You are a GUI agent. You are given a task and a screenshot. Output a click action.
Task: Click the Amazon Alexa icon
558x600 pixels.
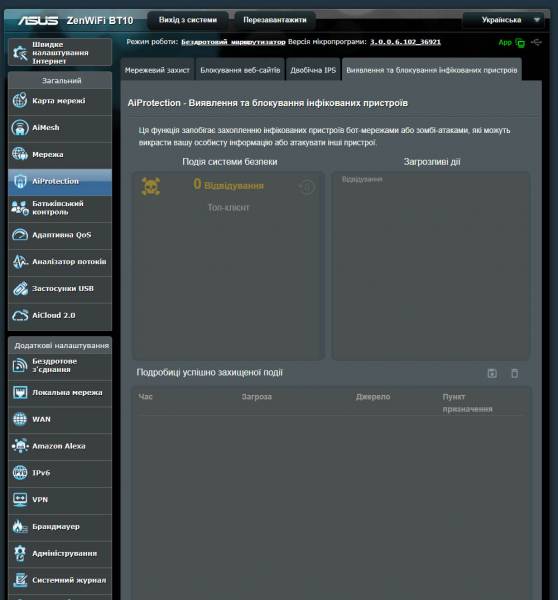click(x=20, y=446)
